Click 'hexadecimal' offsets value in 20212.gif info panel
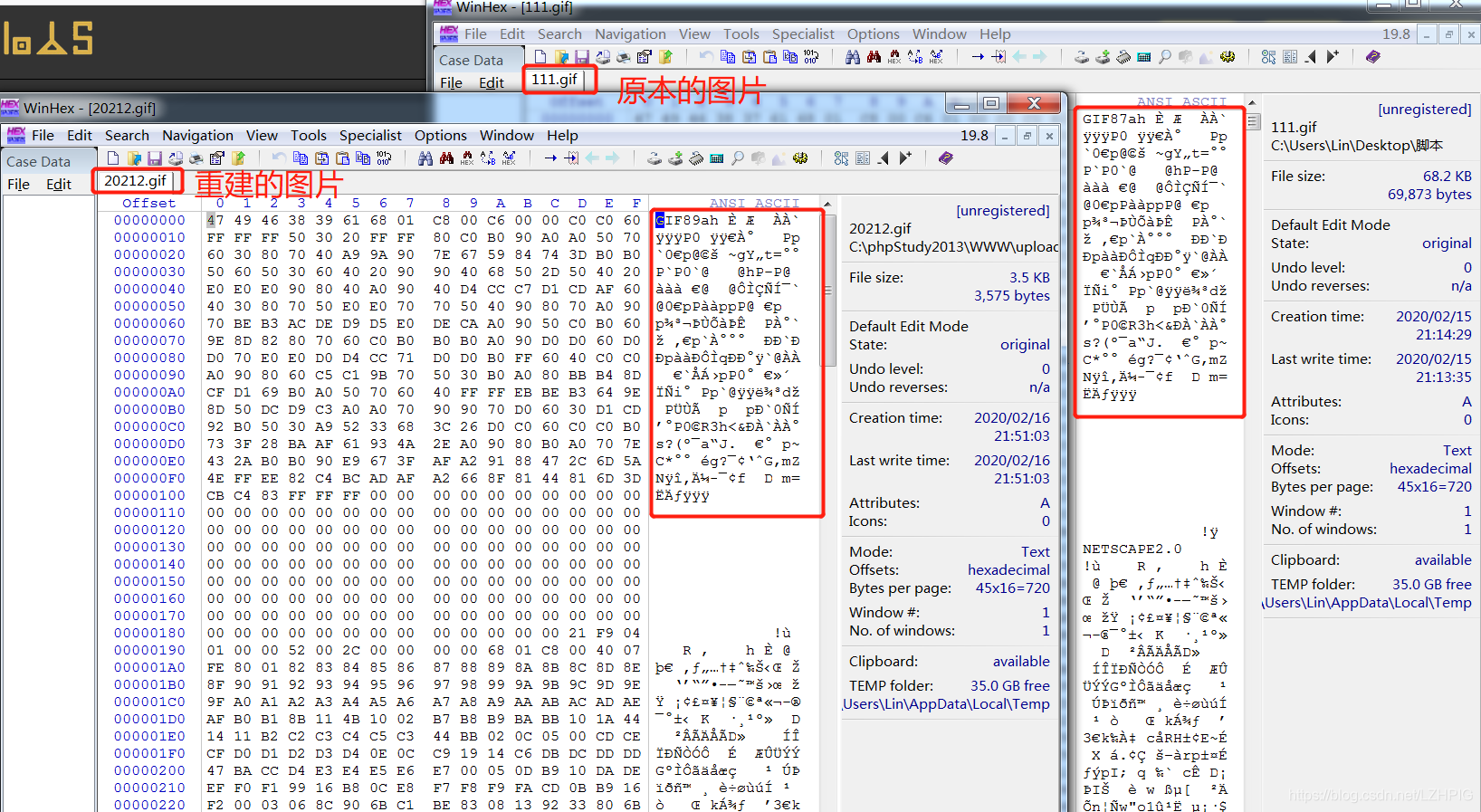1481x812 pixels. coord(1008,570)
